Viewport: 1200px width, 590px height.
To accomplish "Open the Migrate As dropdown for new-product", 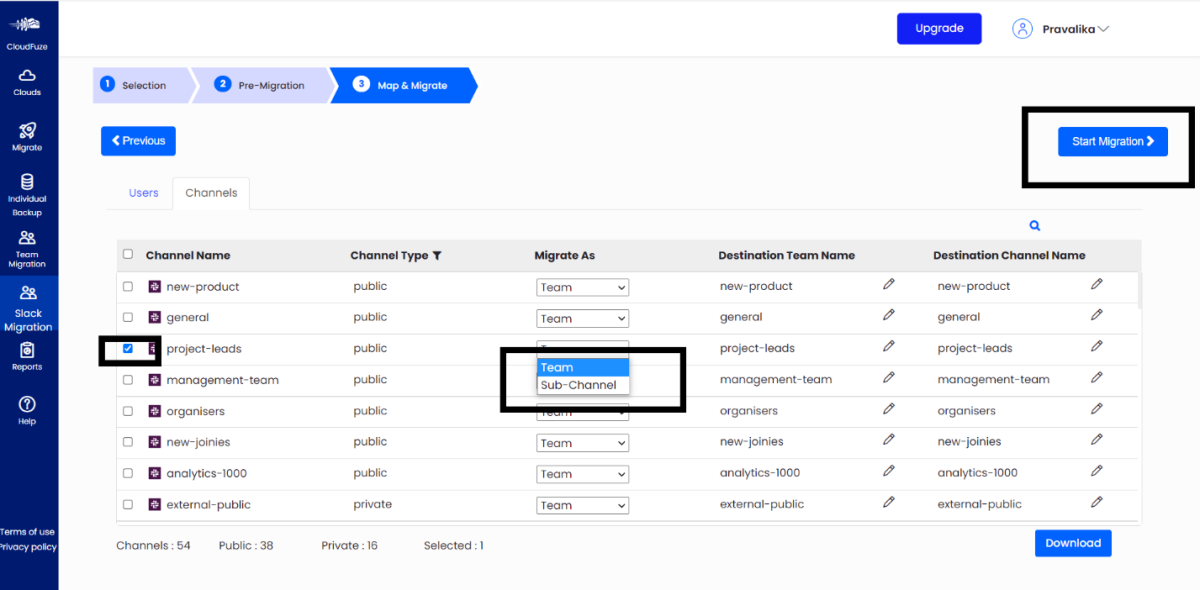I will [x=582, y=286].
